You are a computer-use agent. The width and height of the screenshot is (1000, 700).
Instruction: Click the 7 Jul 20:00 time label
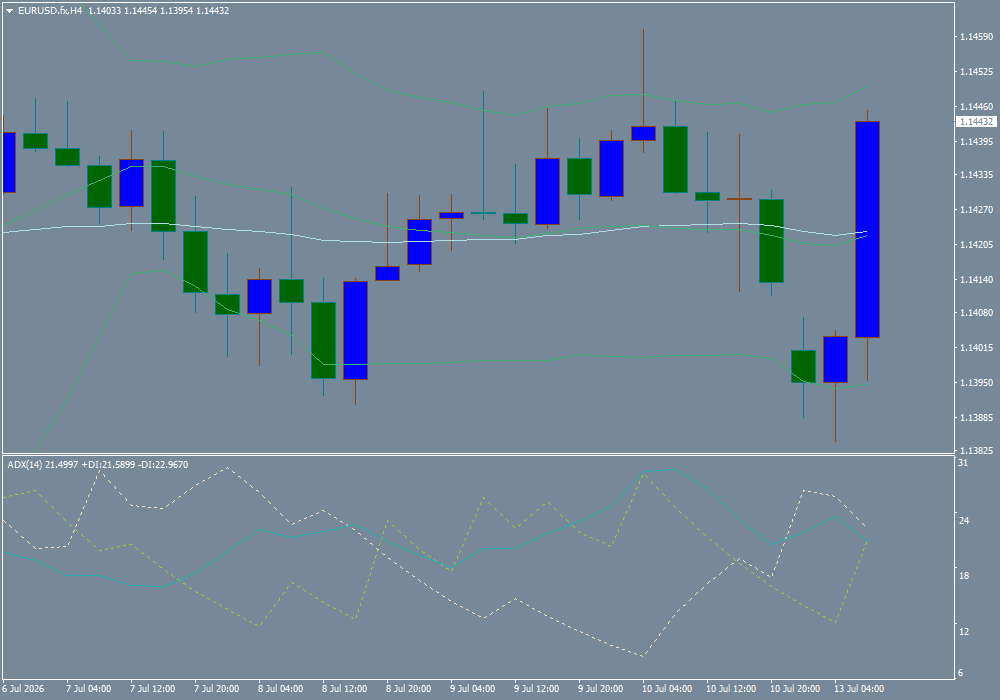[216, 689]
